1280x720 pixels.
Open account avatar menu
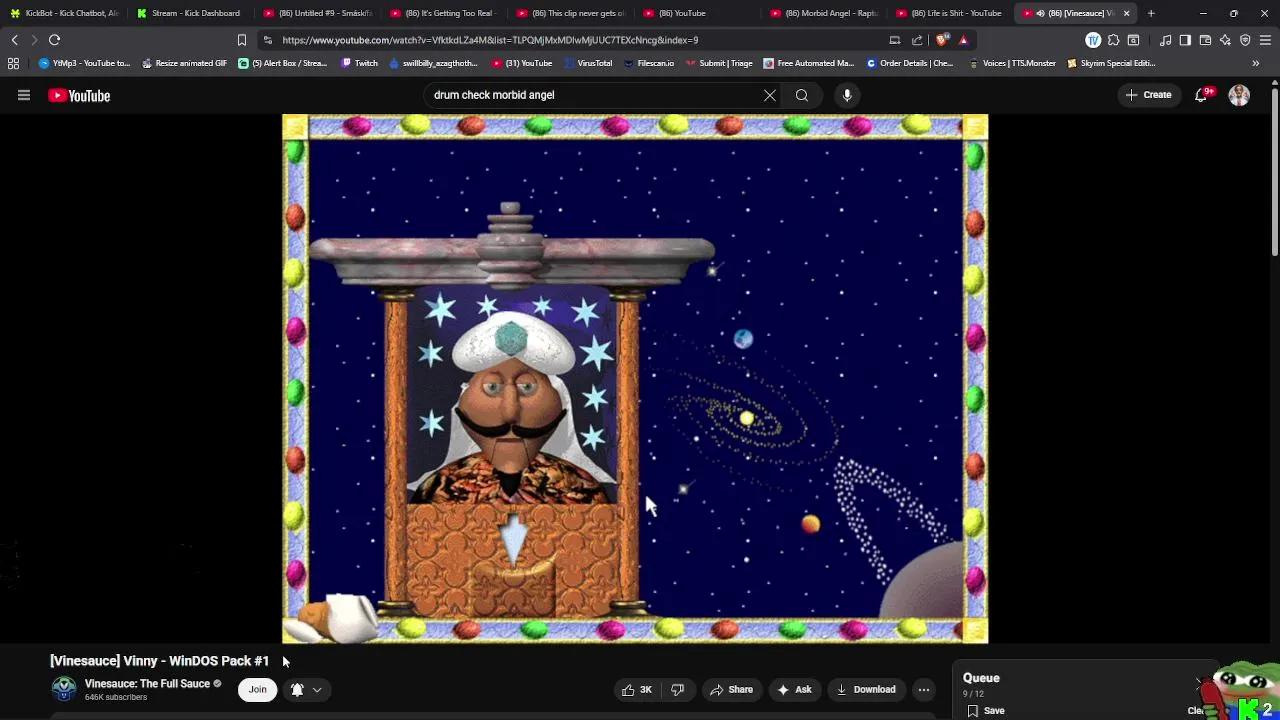1239,95
